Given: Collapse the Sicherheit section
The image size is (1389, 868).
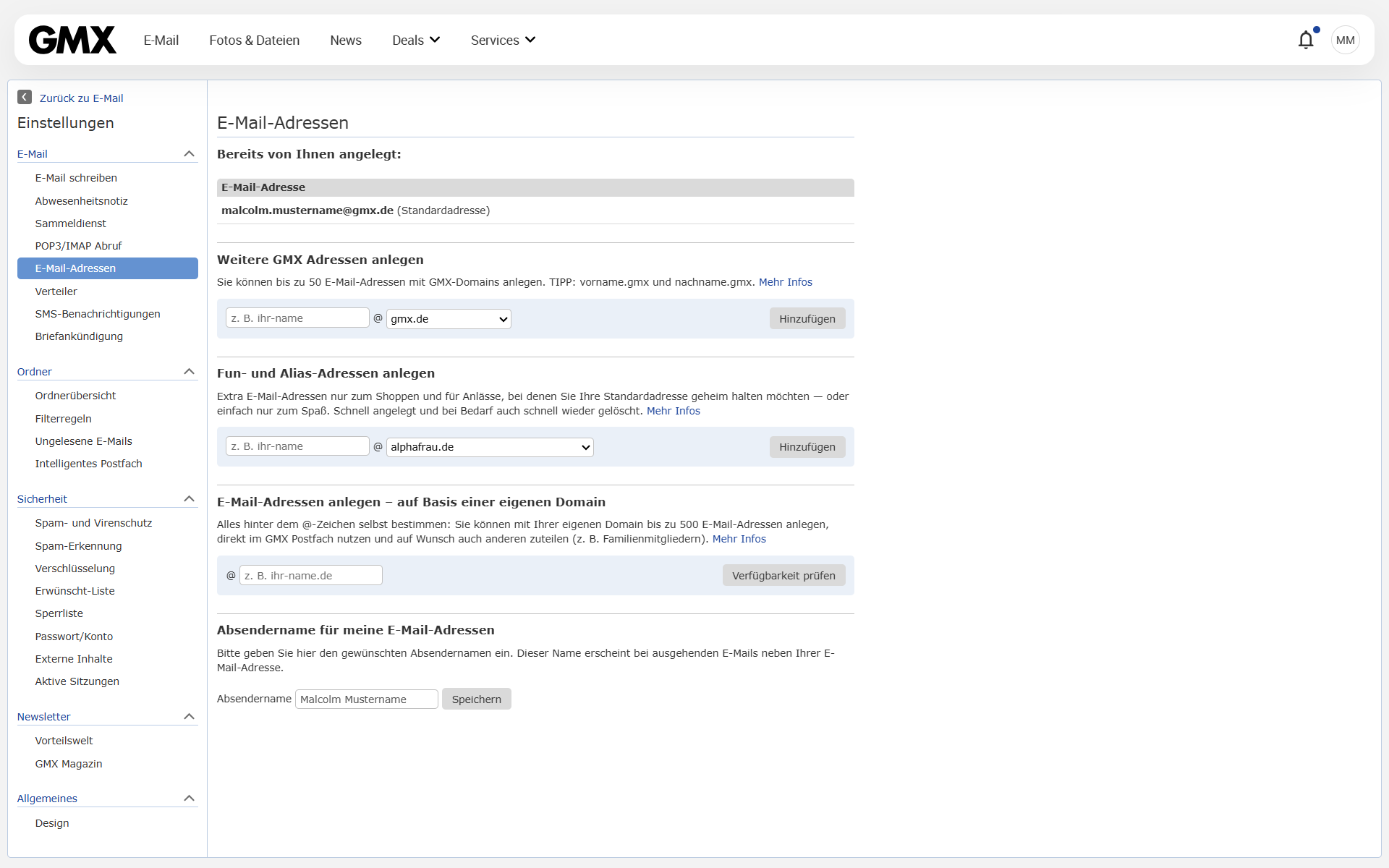Looking at the screenshot, I should pos(189,498).
